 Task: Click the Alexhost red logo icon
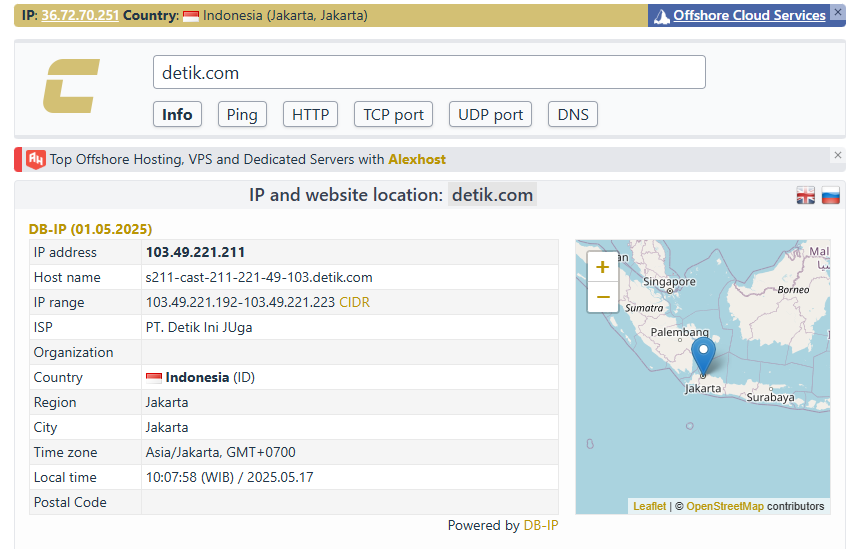[x=36, y=159]
